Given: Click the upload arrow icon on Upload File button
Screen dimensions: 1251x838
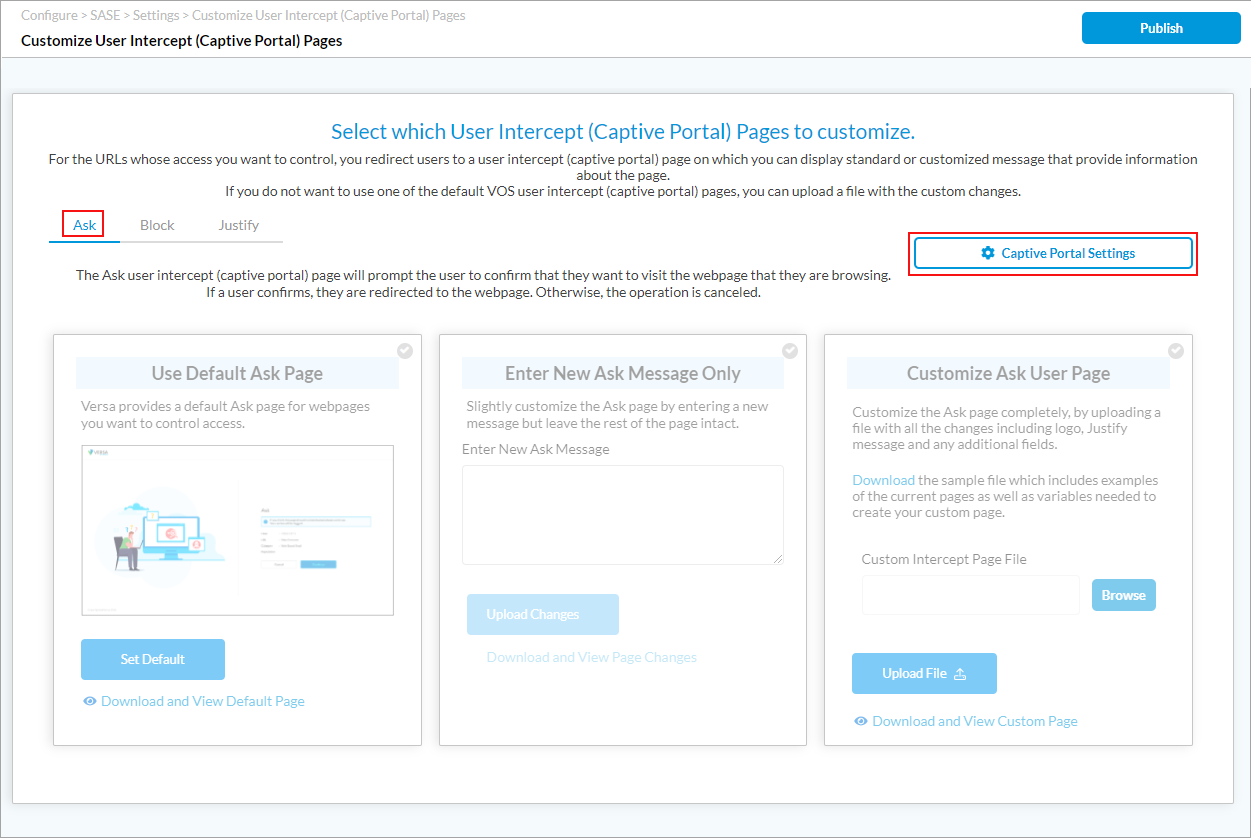Looking at the screenshot, I should [959, 673].
